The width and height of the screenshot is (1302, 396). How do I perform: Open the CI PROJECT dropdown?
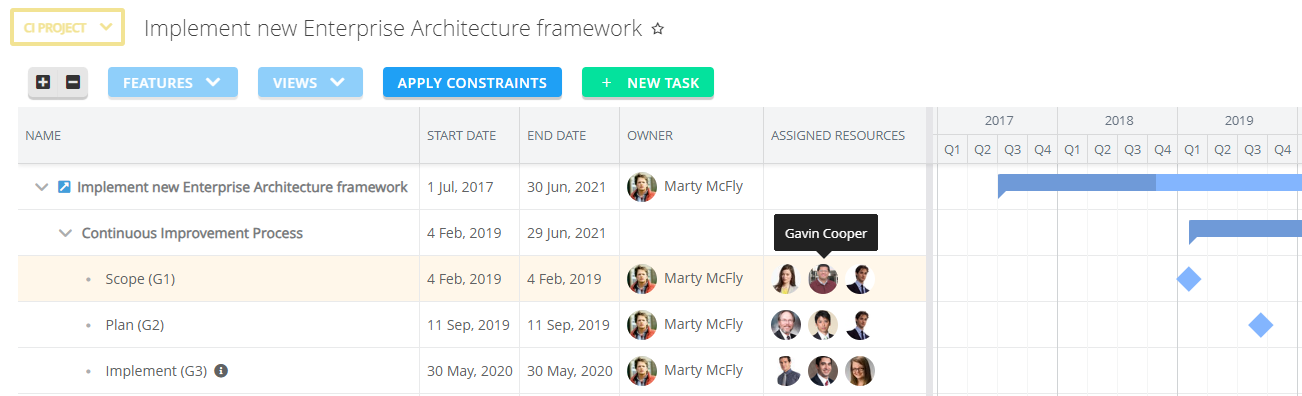point(67,28)
